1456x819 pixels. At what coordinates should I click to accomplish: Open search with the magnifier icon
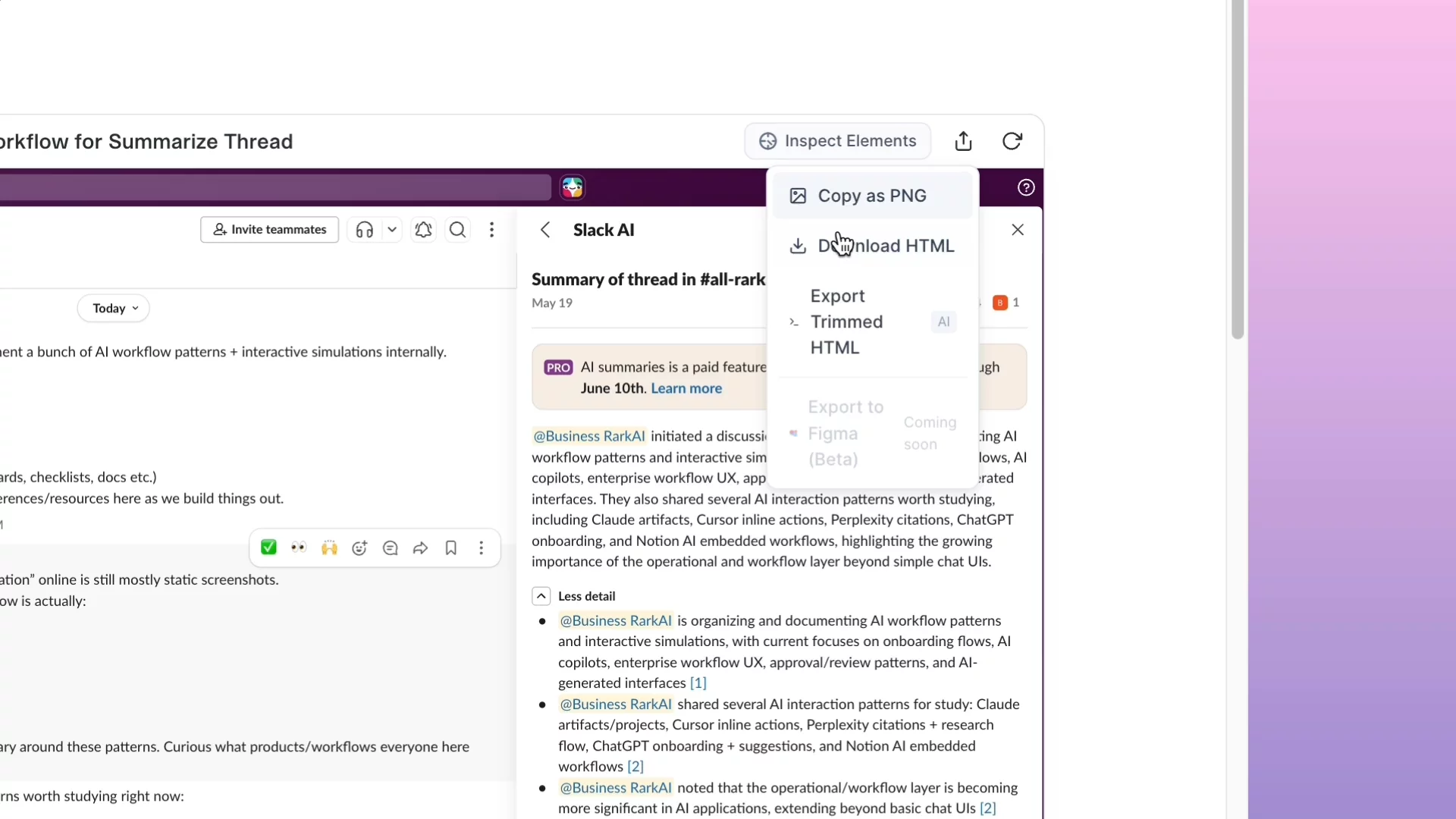pos(458,230)
